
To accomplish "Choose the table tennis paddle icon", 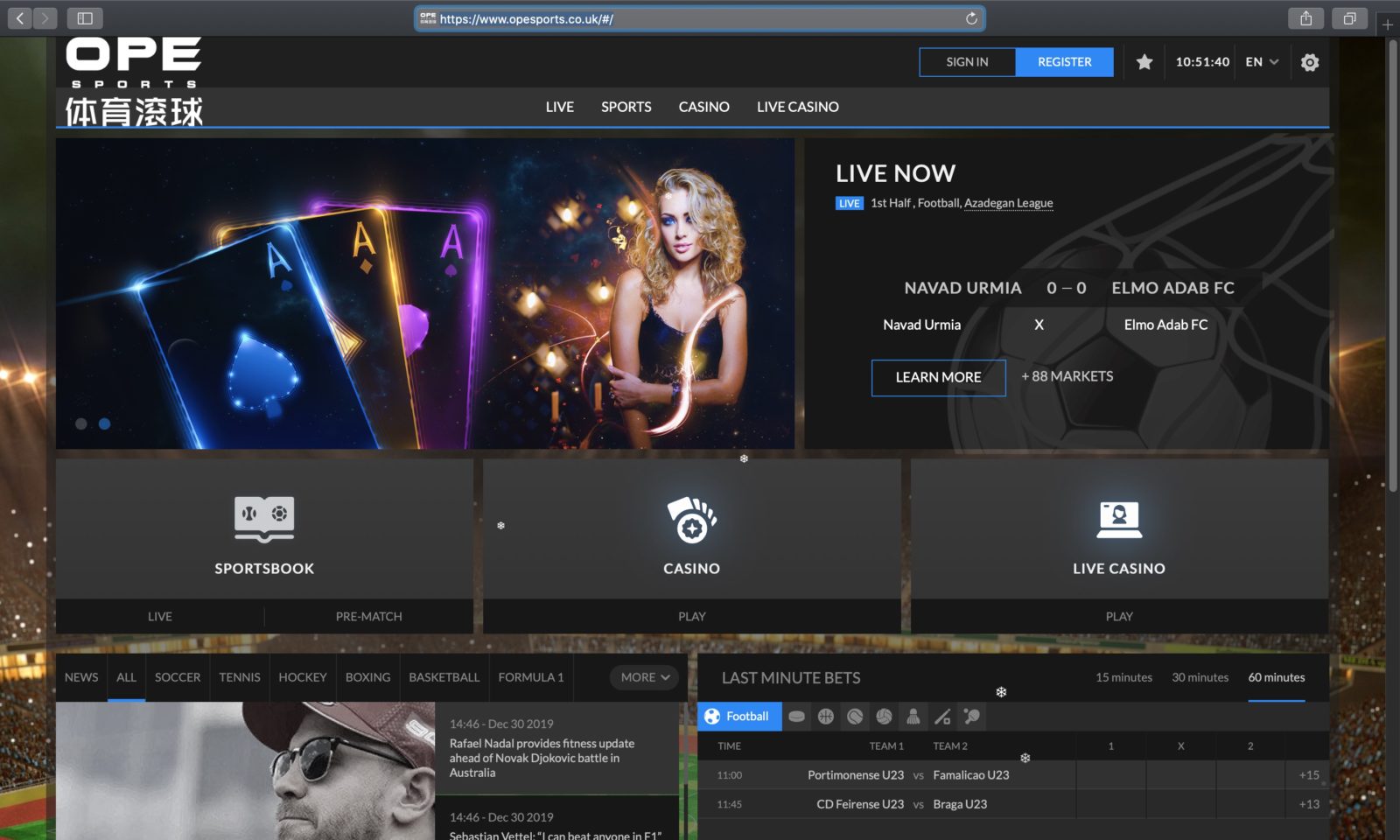I will coord(969,717).
